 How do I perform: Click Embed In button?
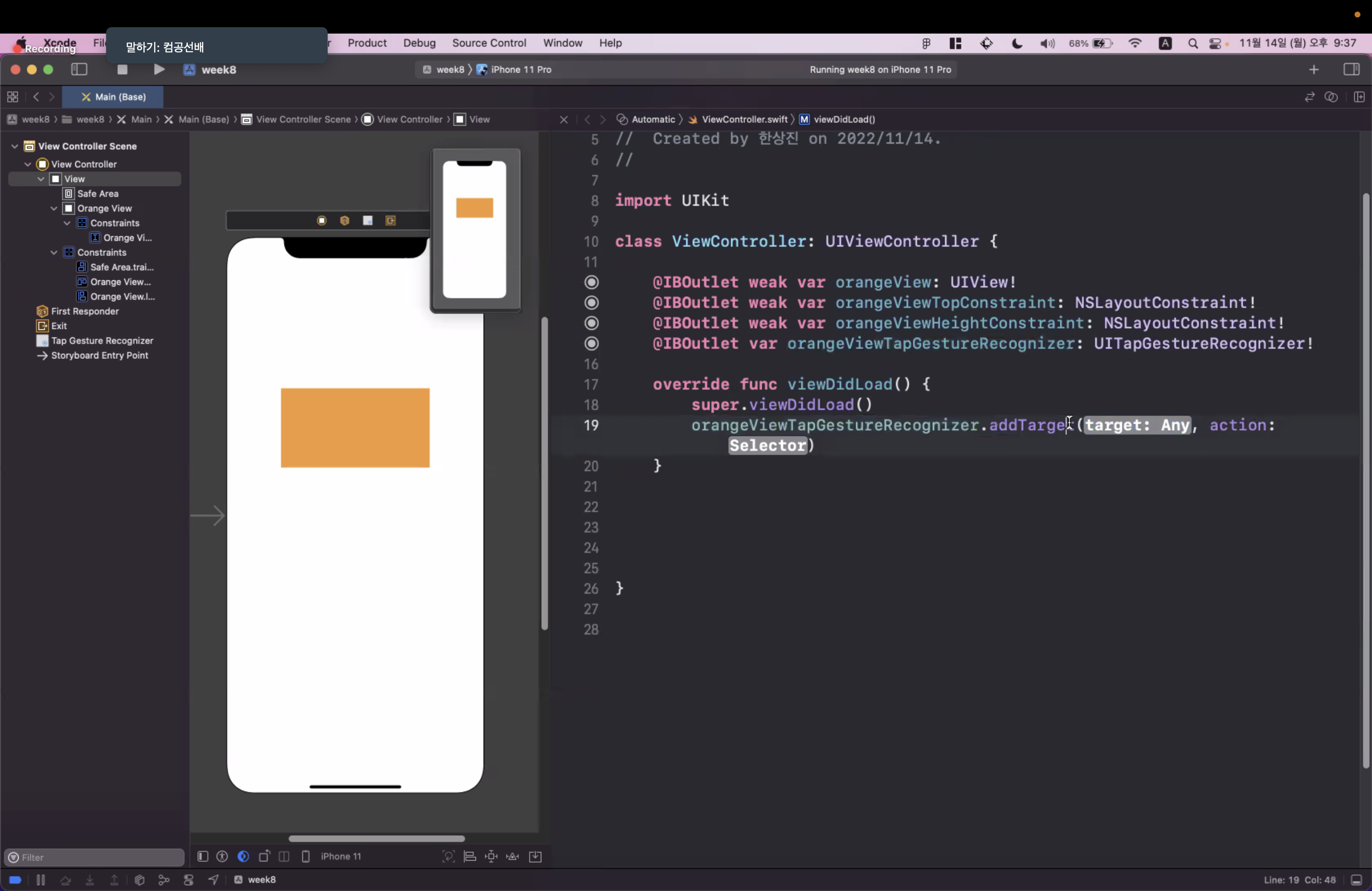pyautogui.click(x=535, y=857)
